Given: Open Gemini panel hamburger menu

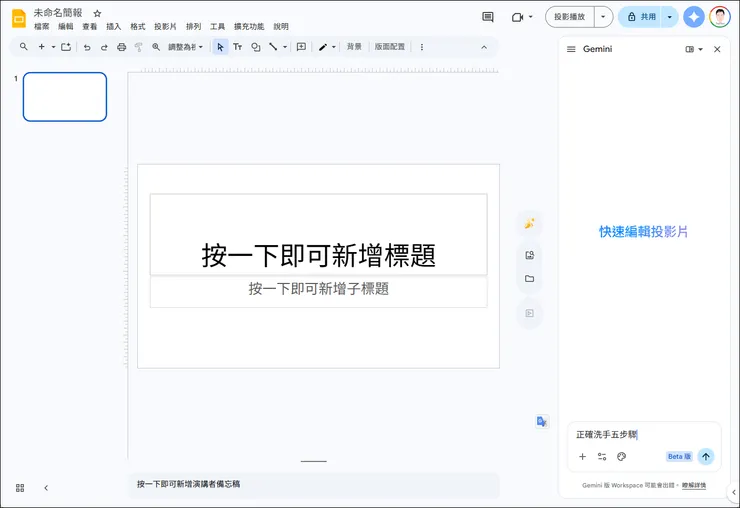Looking at the screenshot, I should [x=571, y=49].
